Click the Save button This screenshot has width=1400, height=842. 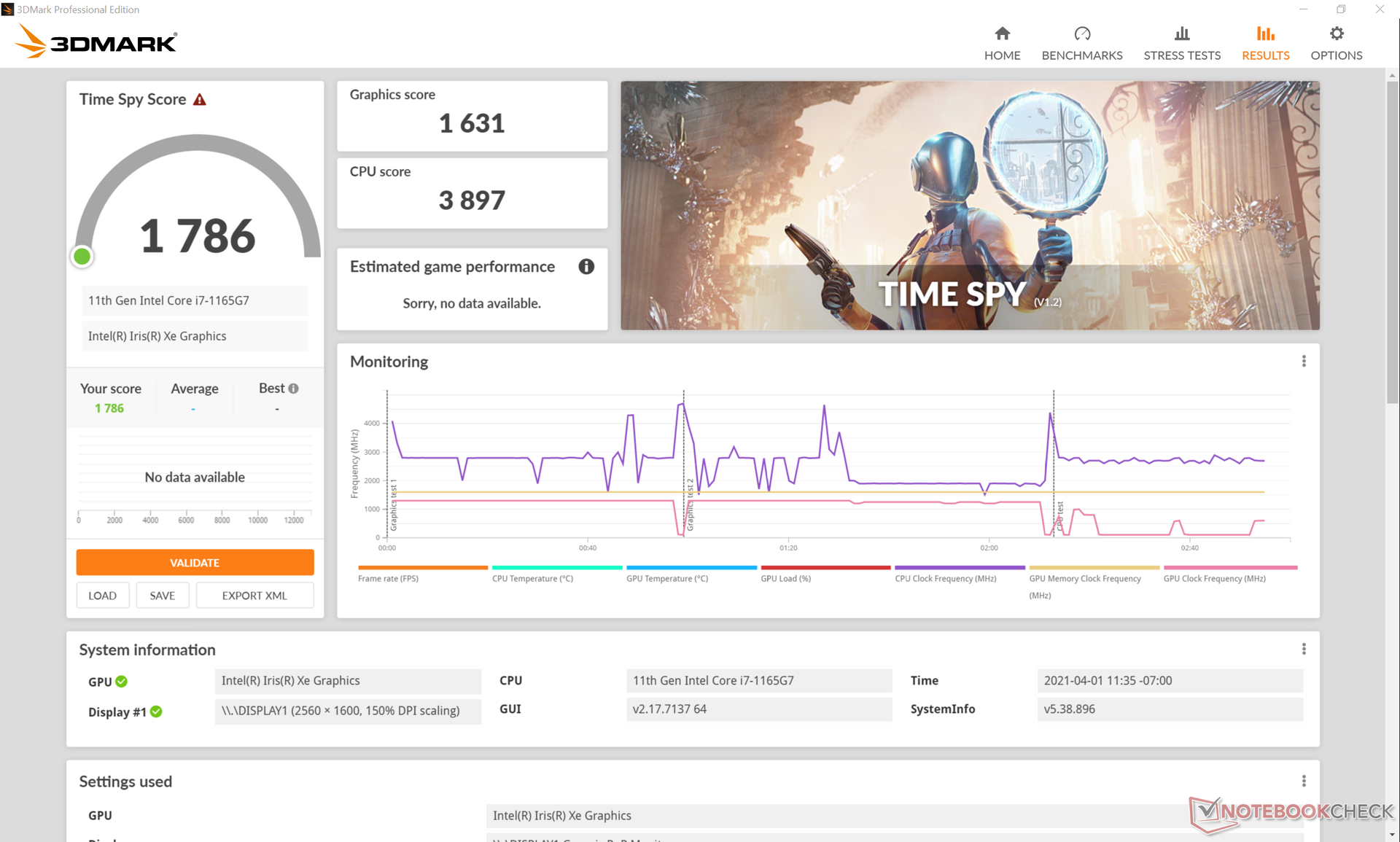tap(162, 596)
